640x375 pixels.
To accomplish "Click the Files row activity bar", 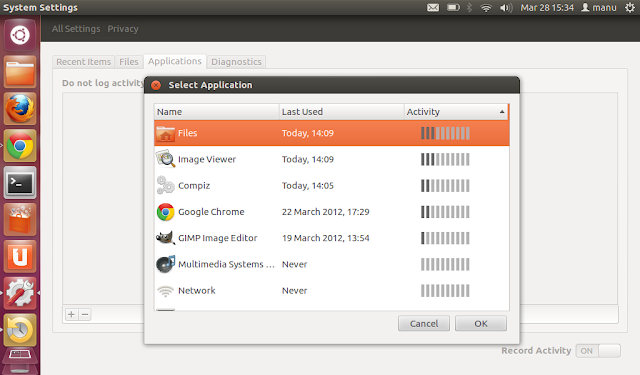I will (445, 133).
